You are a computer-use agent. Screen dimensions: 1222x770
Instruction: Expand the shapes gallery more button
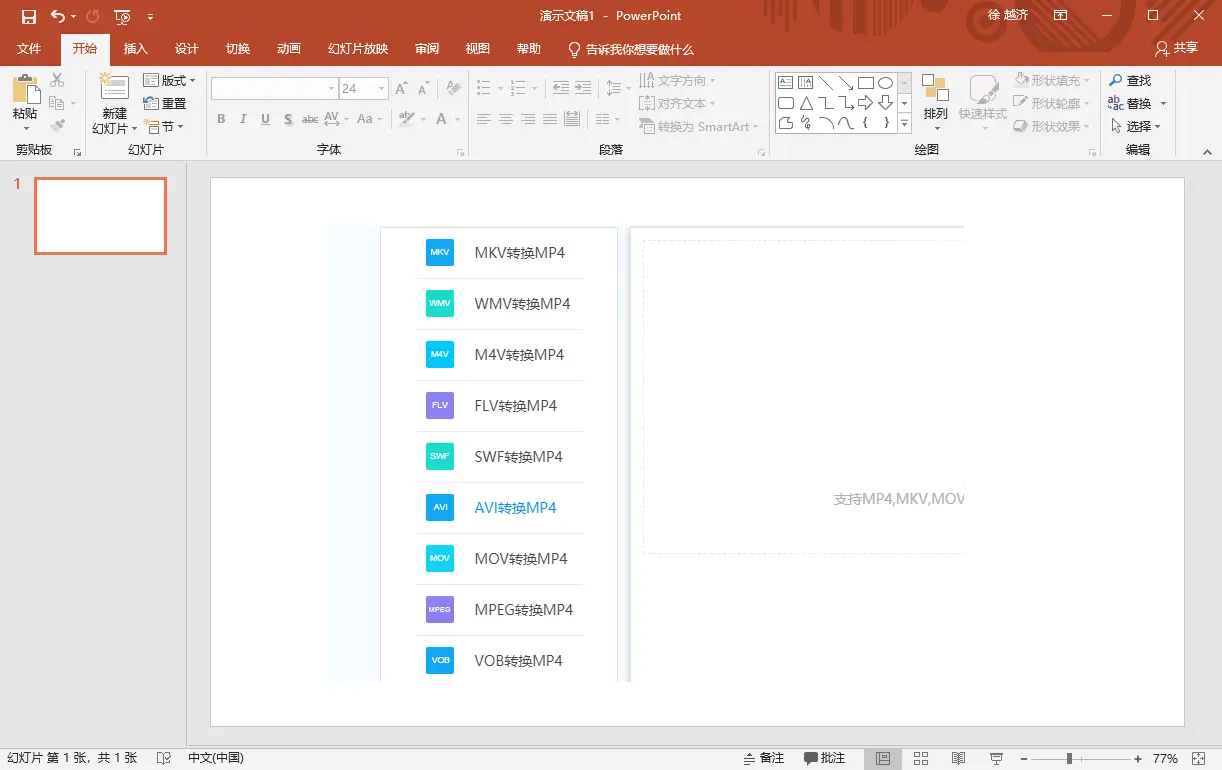tap(904, 125)
